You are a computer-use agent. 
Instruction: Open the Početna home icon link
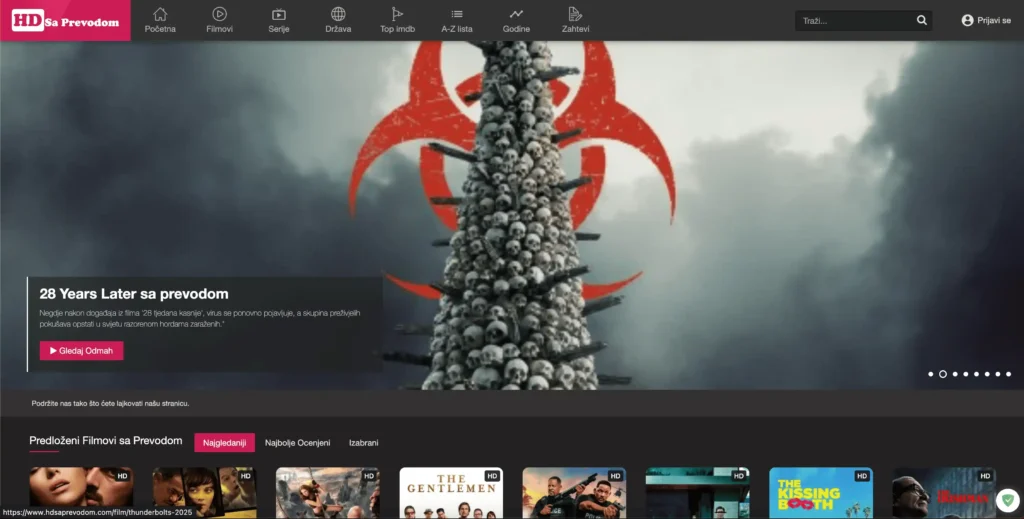[x=160, y=20]
